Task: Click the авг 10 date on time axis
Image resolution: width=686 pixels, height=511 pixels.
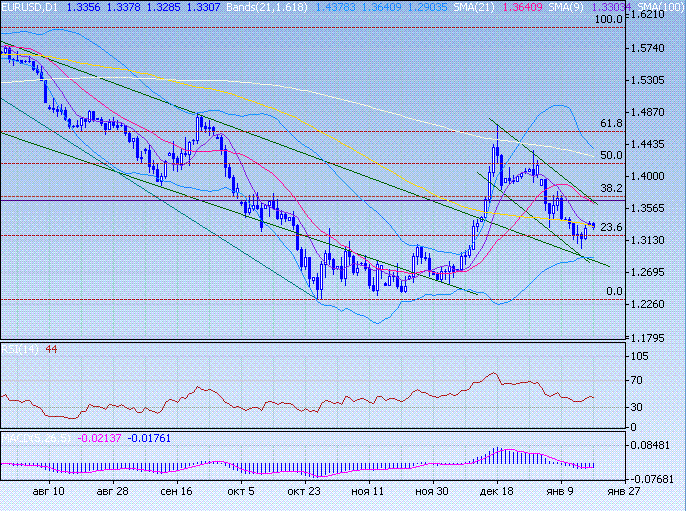Action: (50, 492)
